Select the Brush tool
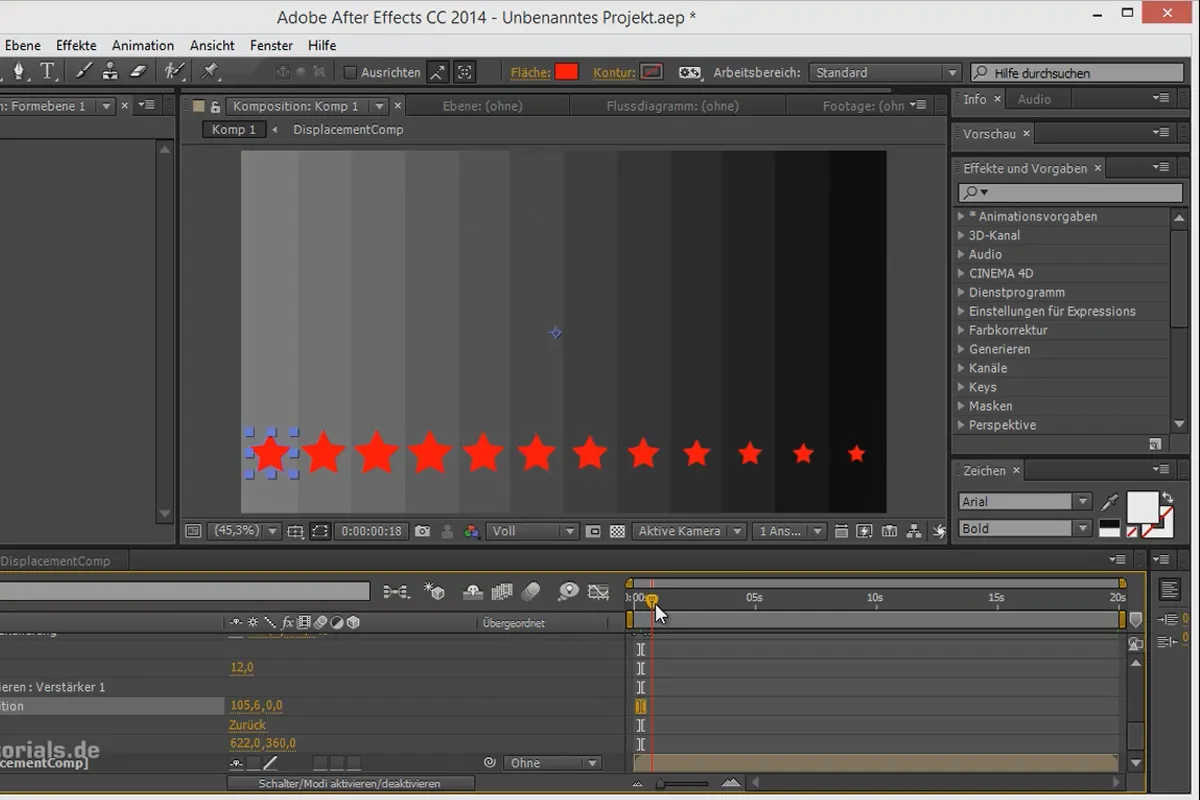 83,72
